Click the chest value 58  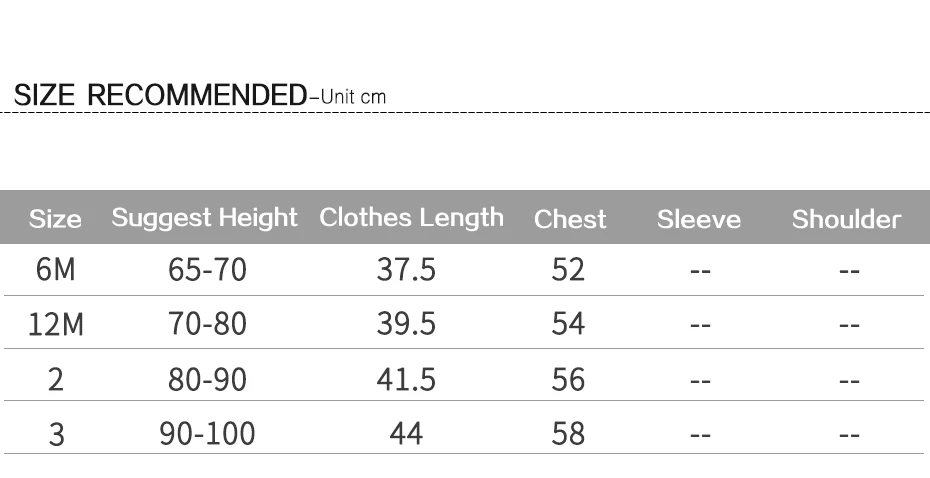[x=568, y=434]
